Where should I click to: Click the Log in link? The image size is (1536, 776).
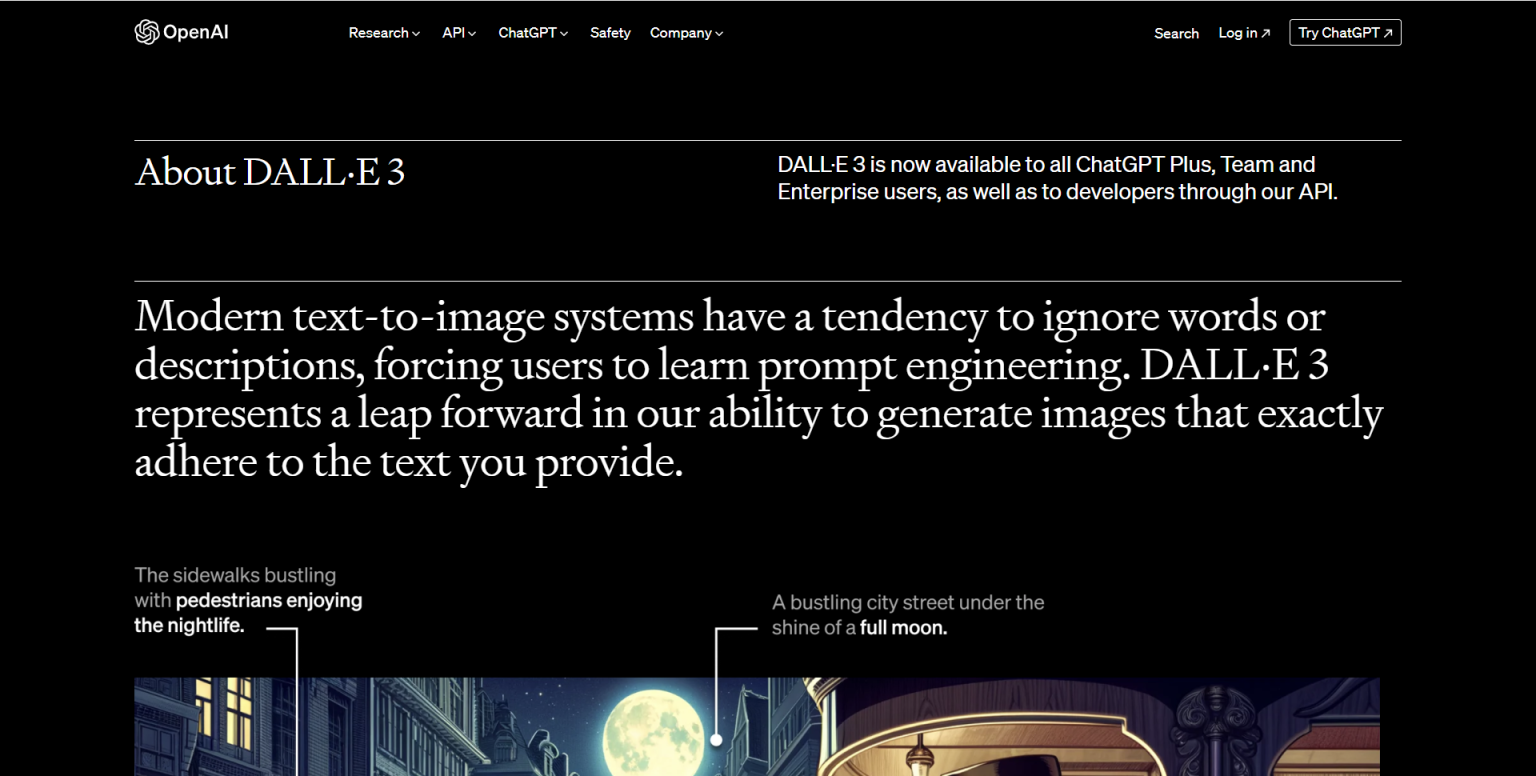pos(1238,33)
